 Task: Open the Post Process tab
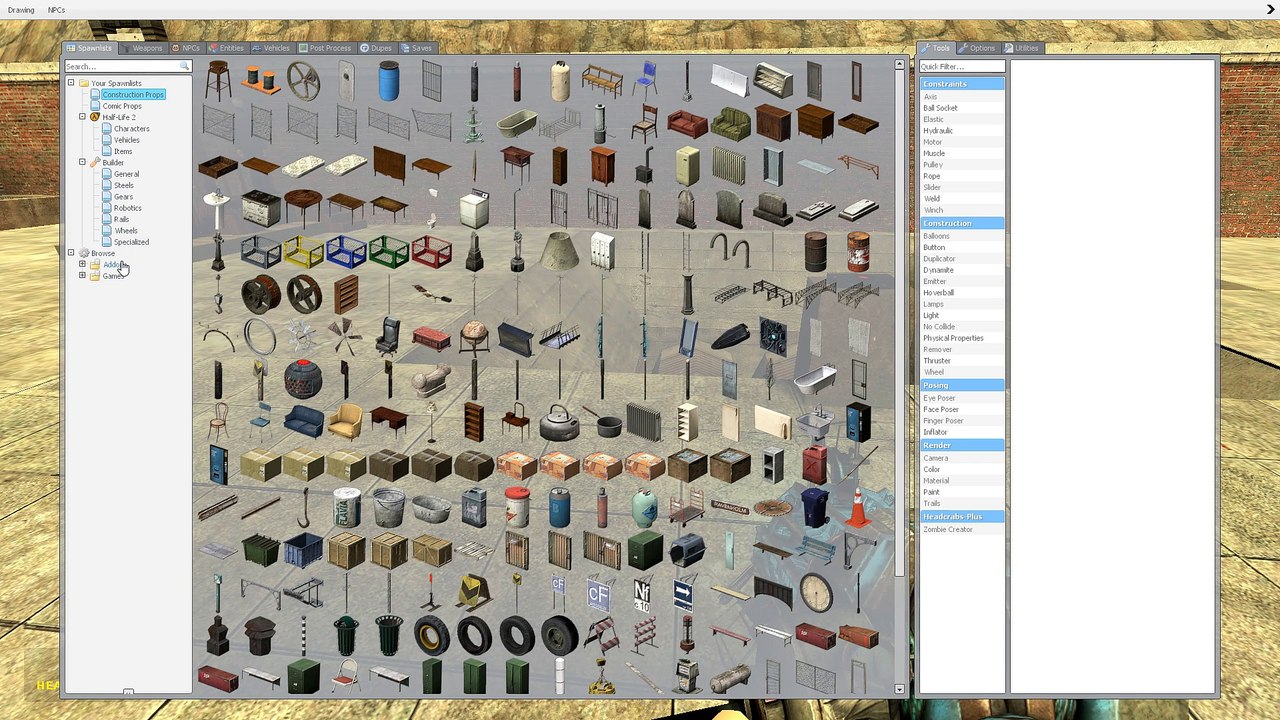326,48
